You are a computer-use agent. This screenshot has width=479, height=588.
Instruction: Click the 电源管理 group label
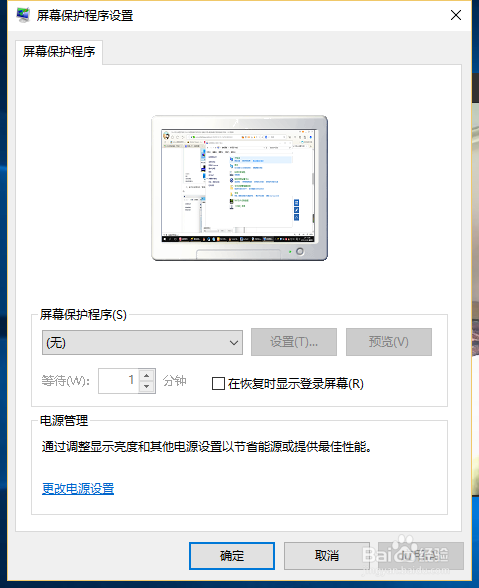(x=64, y=421)
